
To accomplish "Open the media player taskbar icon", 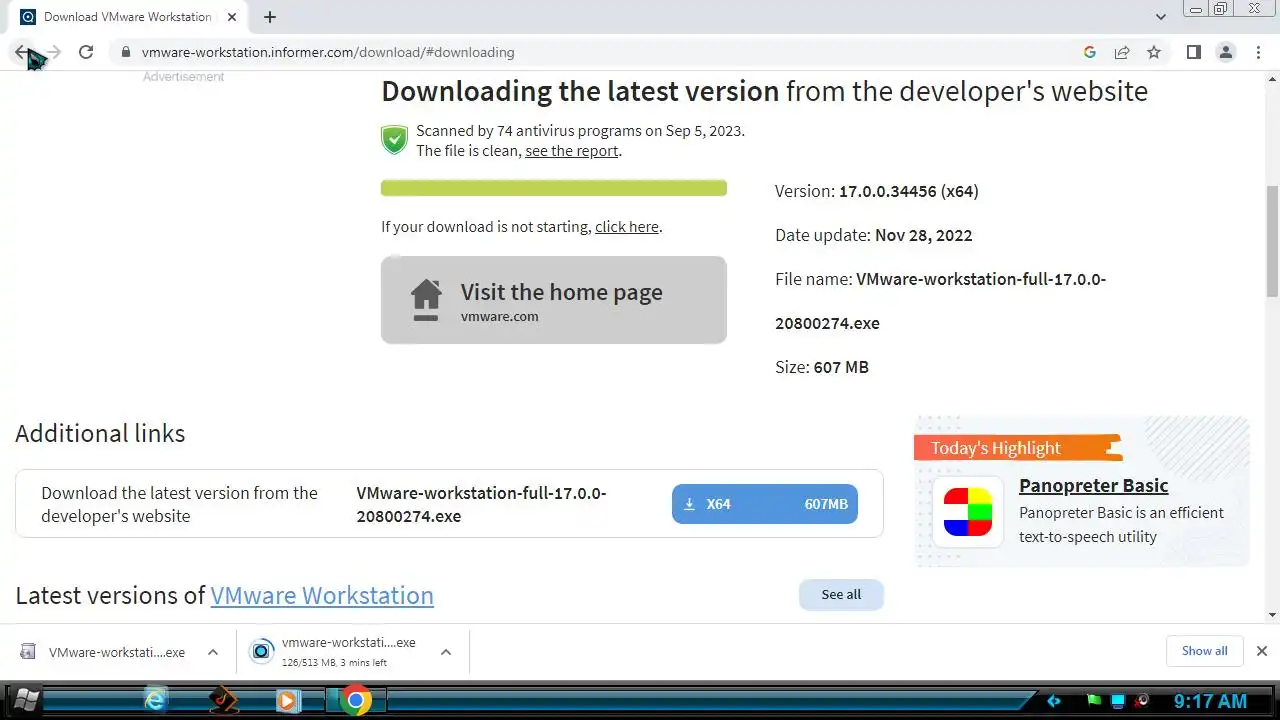I will pyautogui.click(x=287, y=701).
